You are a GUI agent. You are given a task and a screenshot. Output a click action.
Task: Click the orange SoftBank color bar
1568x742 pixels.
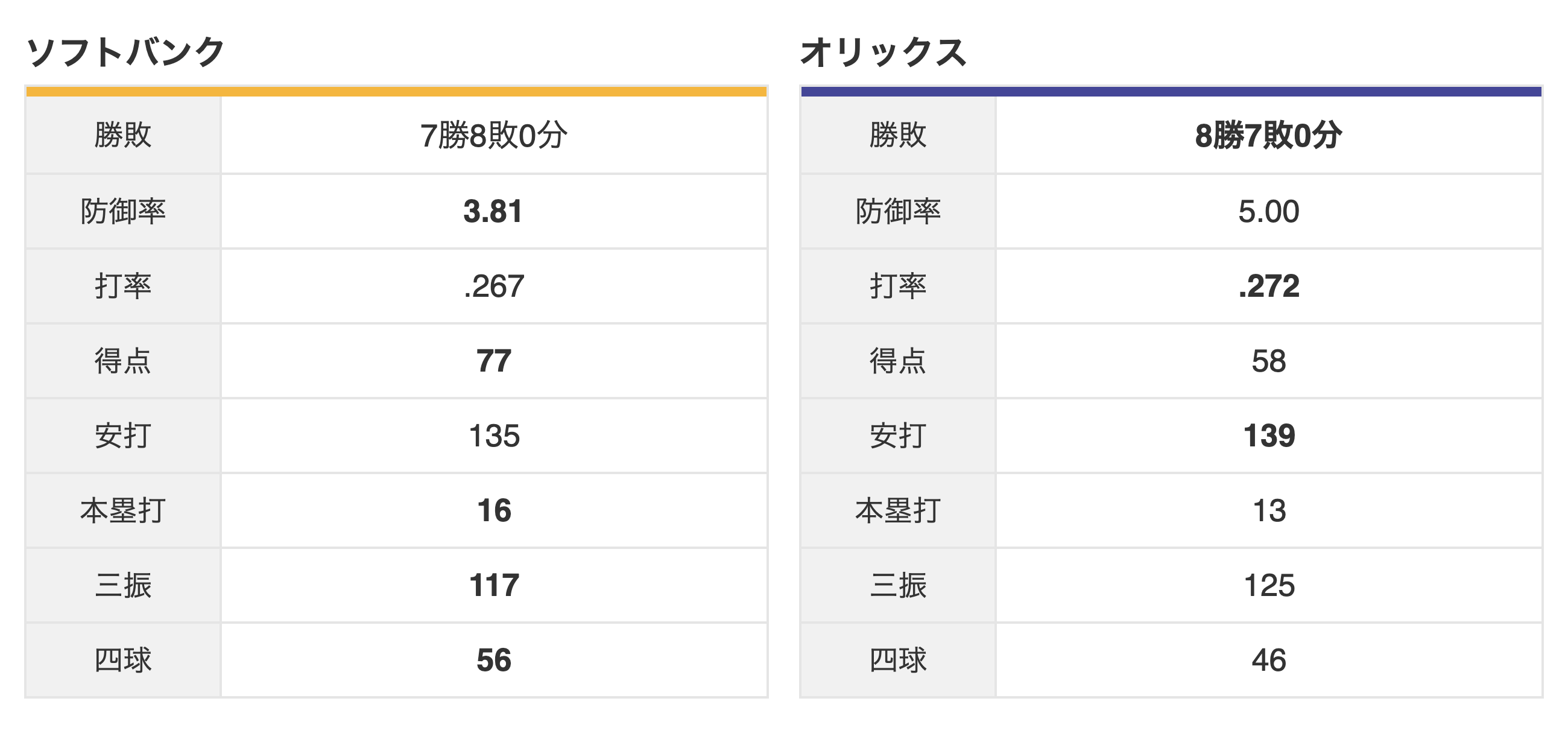396,92
